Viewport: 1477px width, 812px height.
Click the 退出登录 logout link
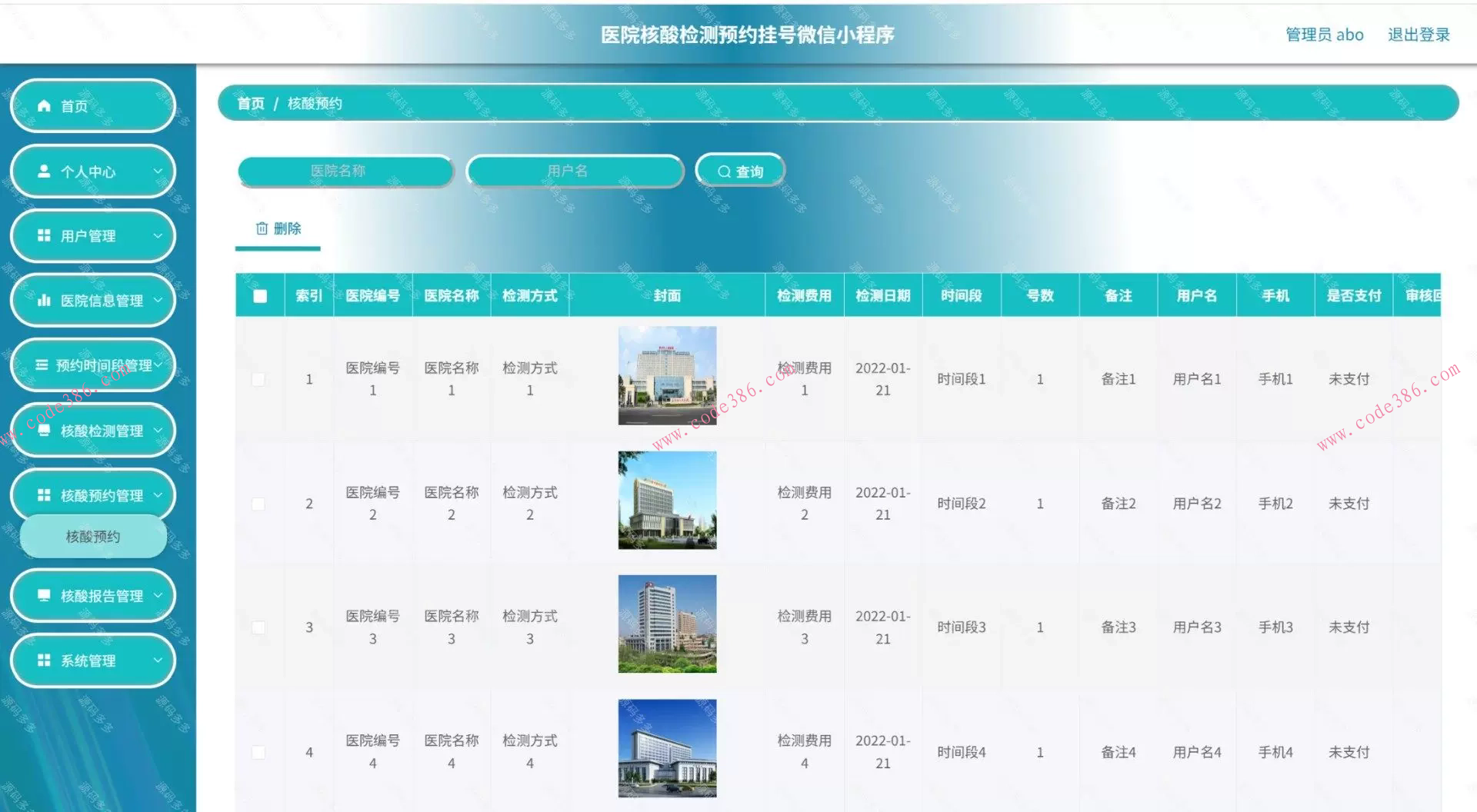1419,35
